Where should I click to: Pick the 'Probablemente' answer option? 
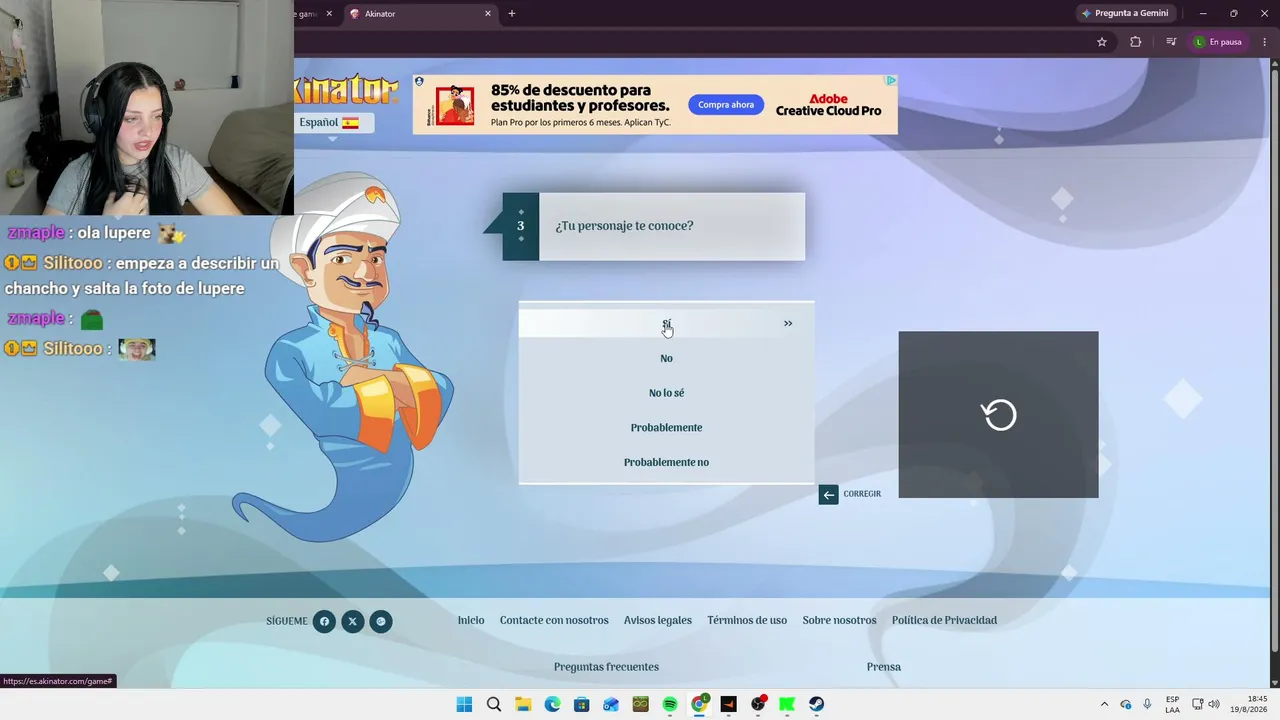(x=666, y=428)
